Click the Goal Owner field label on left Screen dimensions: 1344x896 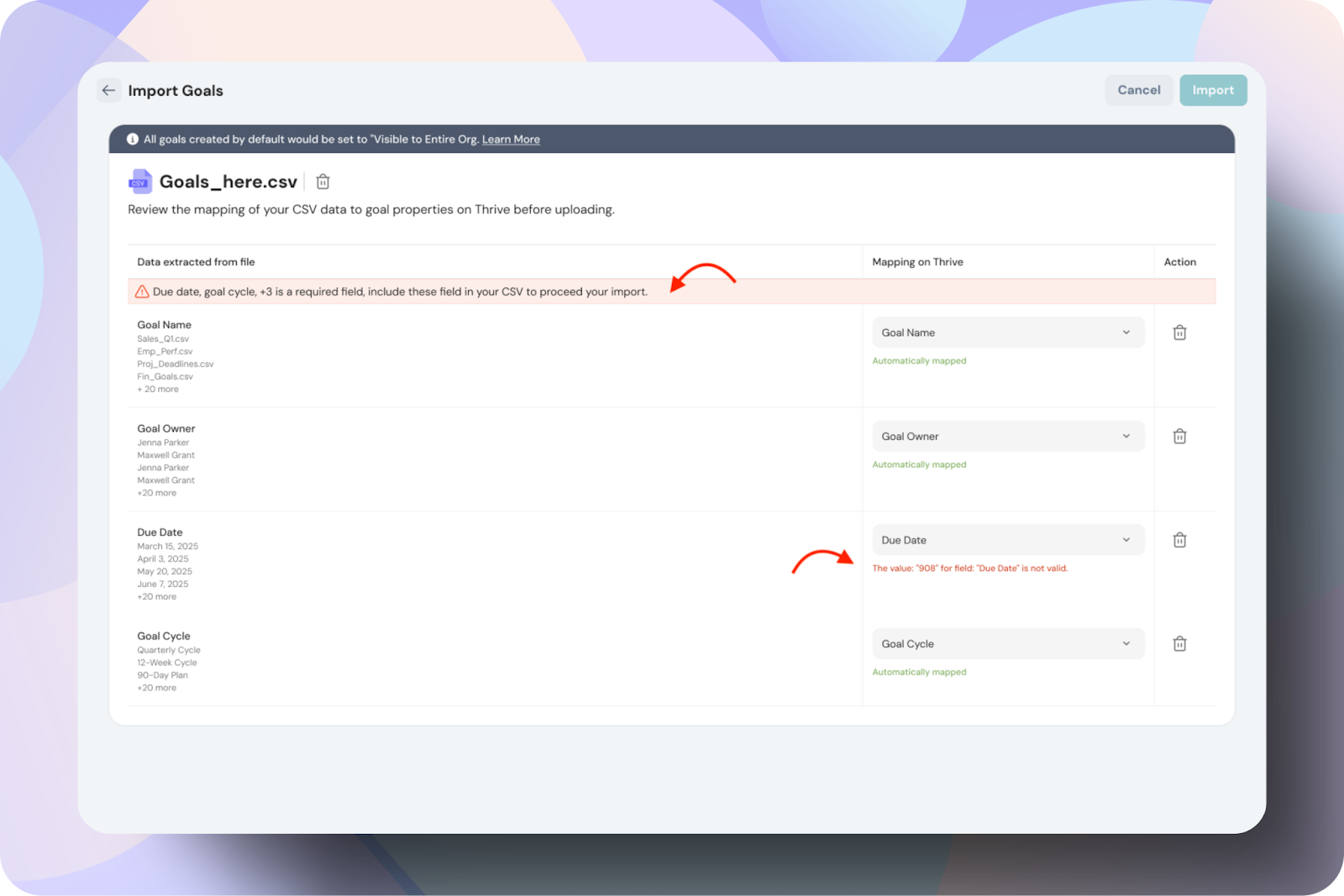point(166,428)
